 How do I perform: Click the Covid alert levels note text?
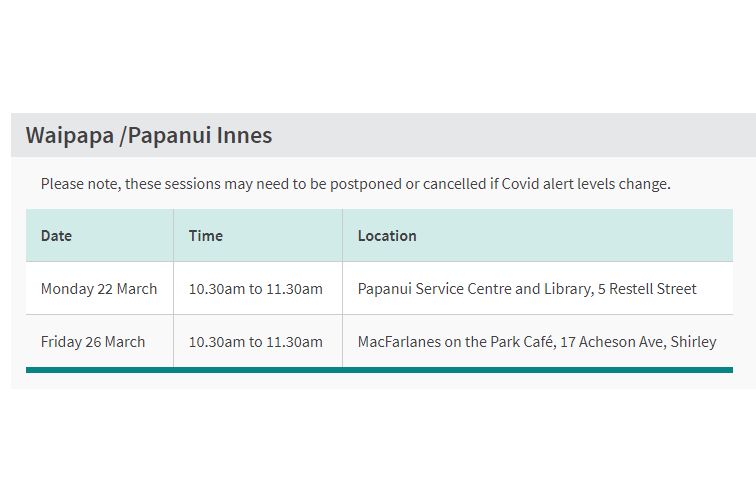[x=355, y=184]
